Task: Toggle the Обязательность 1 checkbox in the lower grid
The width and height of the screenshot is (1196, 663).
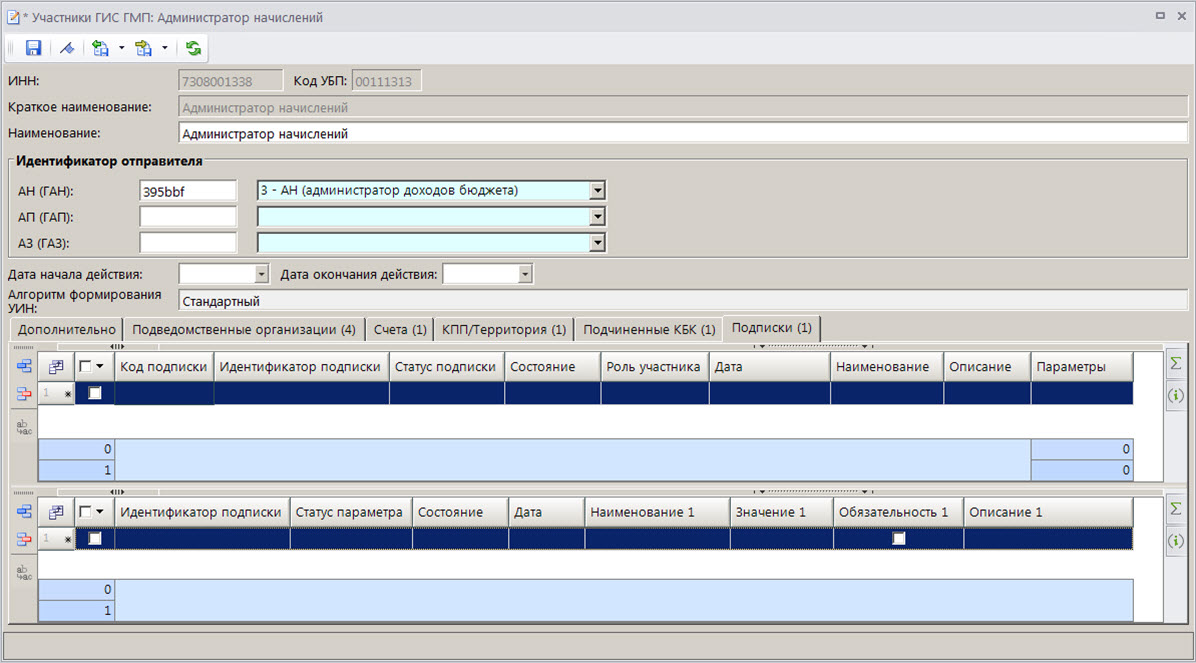Action: tap(899, 539)
